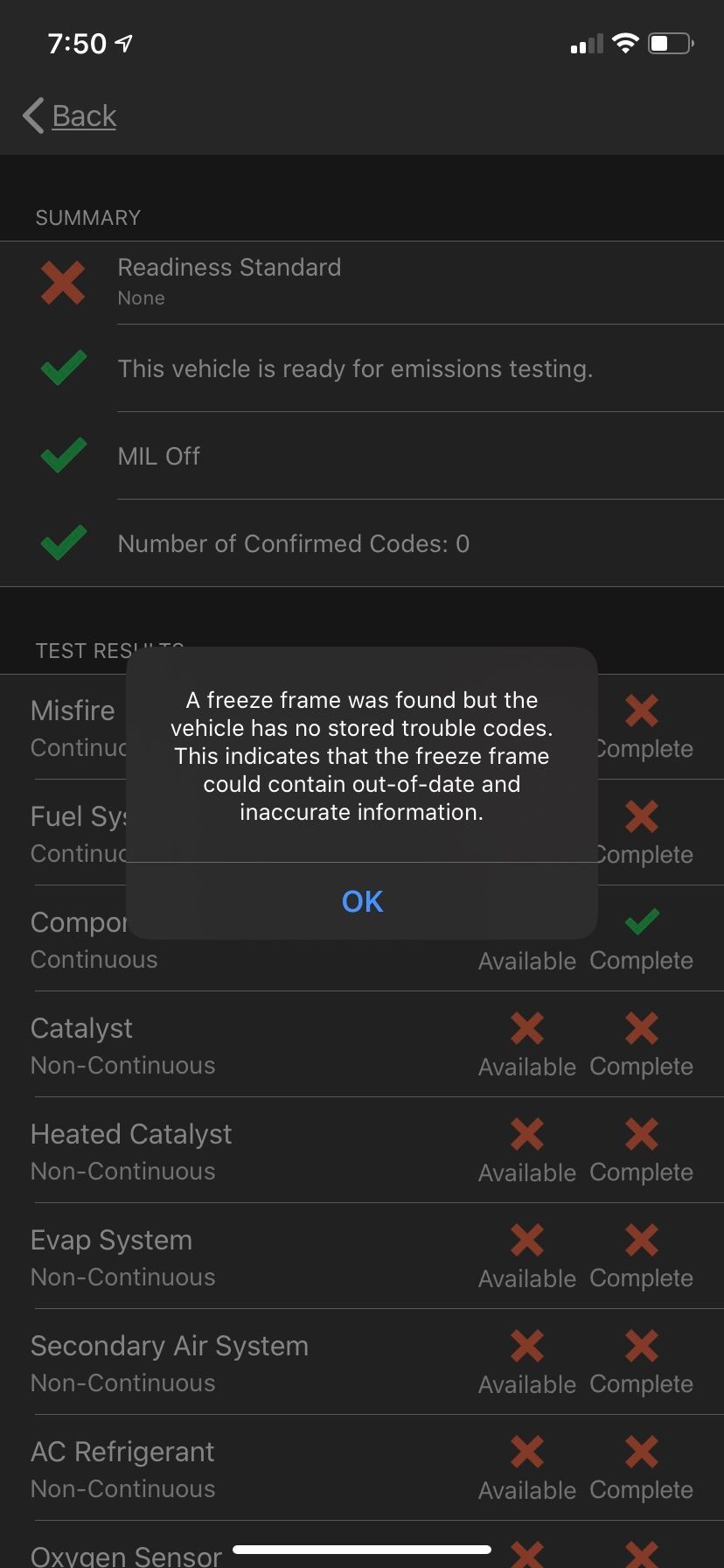Tap Heated Catalyst Available red X
This screenshot has width=724, height=1568.
526,1134
